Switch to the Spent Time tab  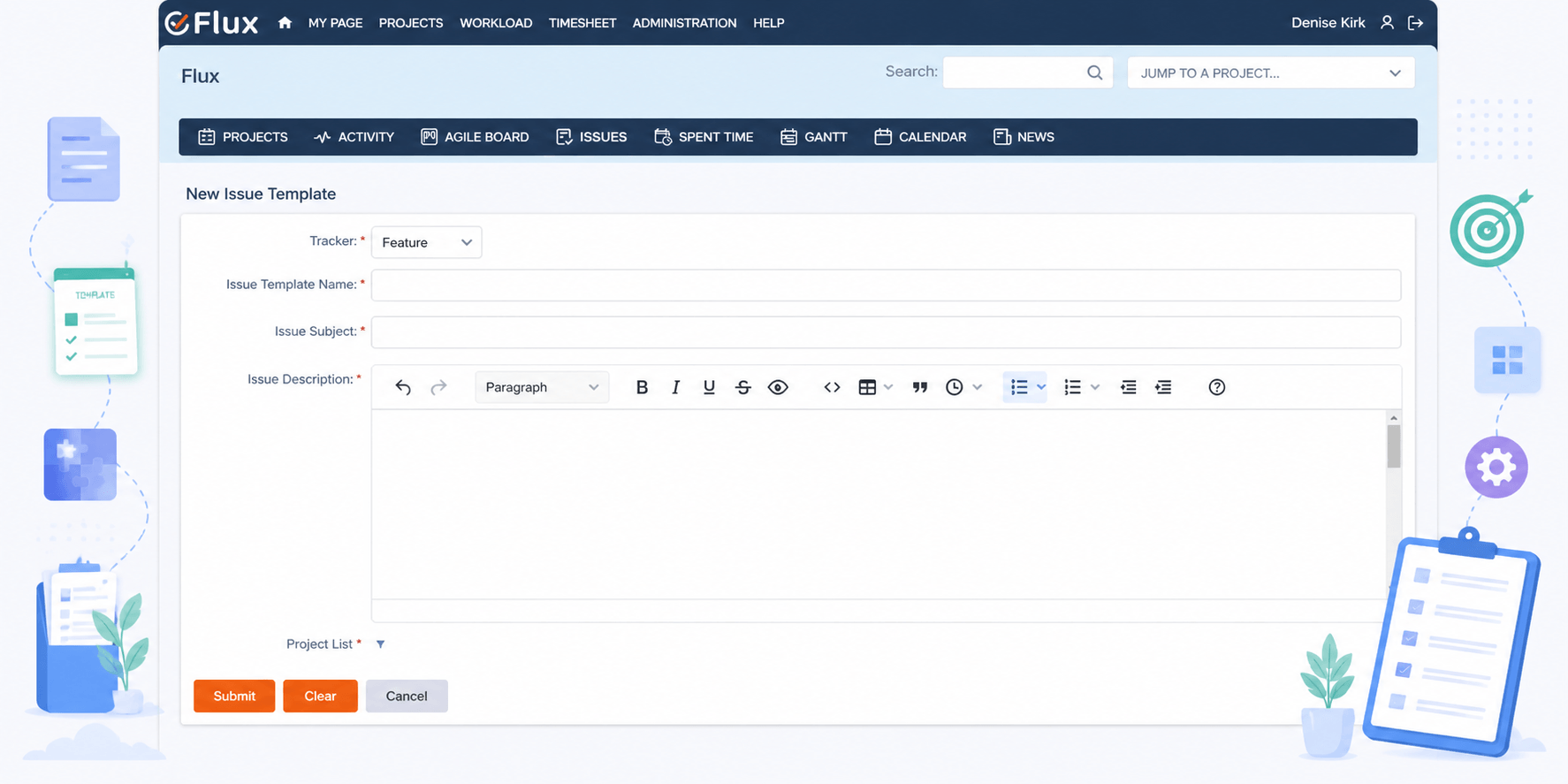coord(704,137)
